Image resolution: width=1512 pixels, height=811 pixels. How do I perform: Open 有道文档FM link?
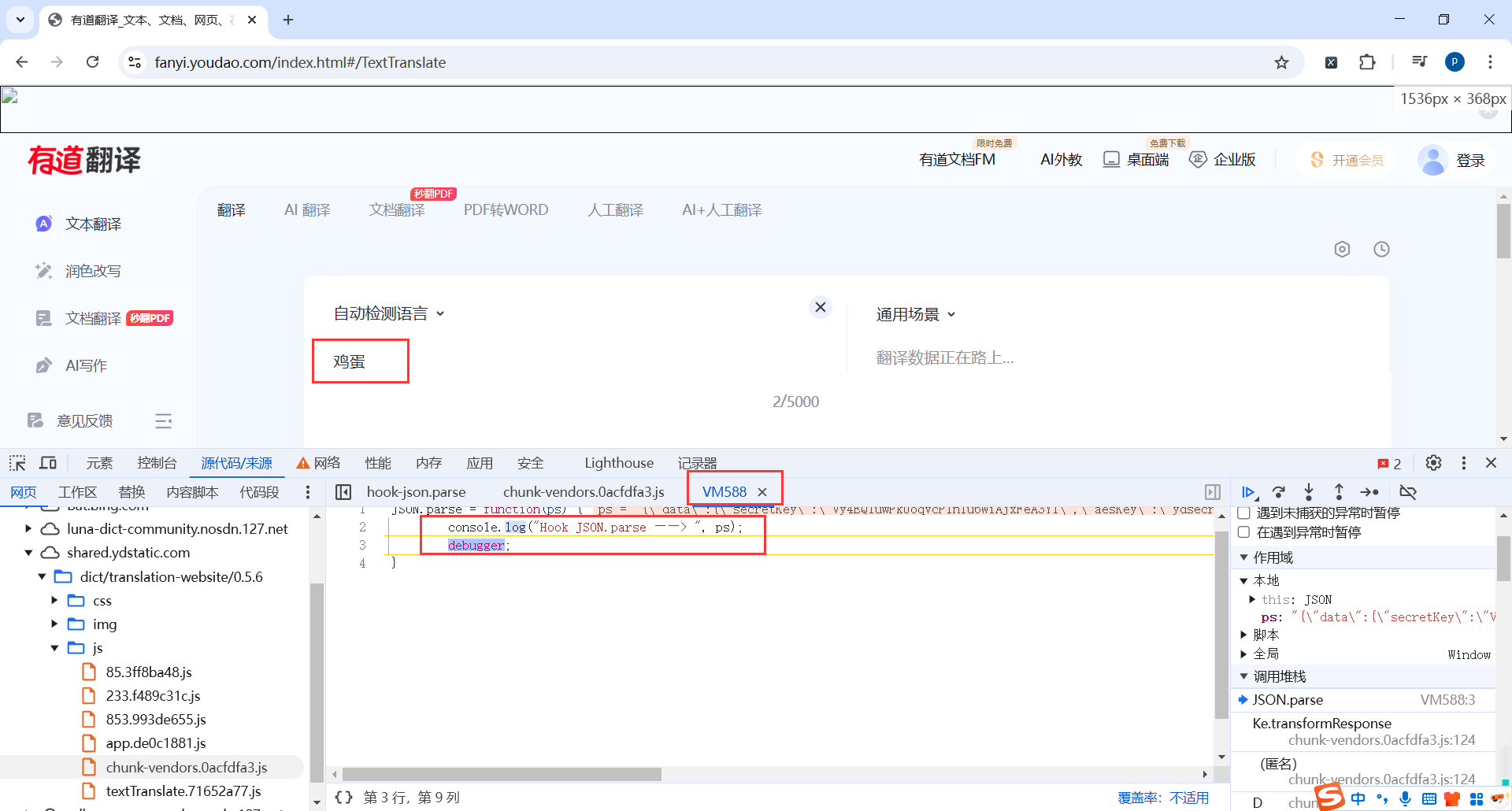pyautogui.click(x=957, y=160)
